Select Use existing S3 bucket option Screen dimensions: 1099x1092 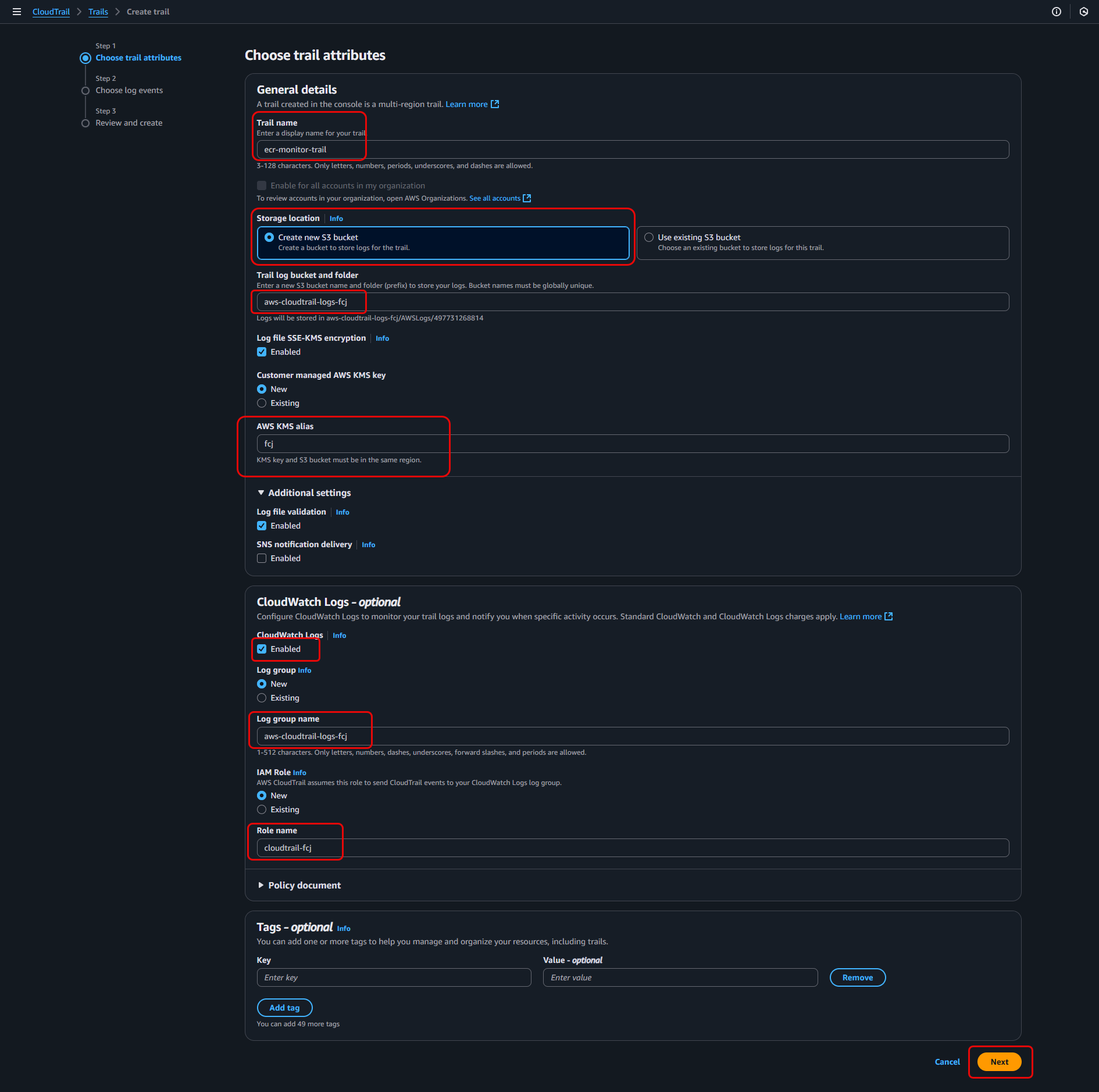pos(648,237)
